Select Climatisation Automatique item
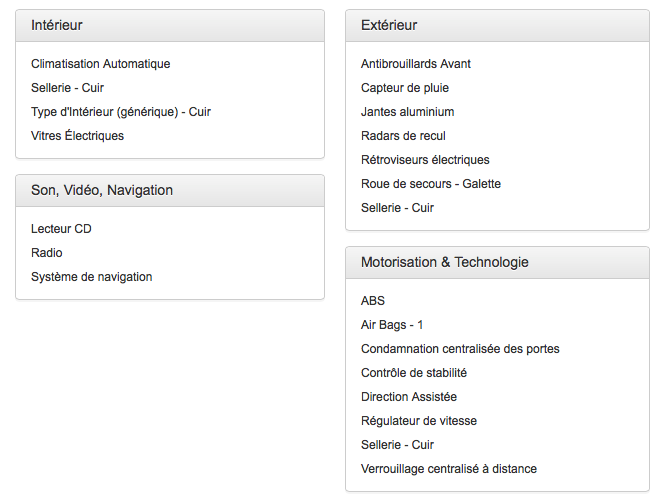 (x=101, y=64)
